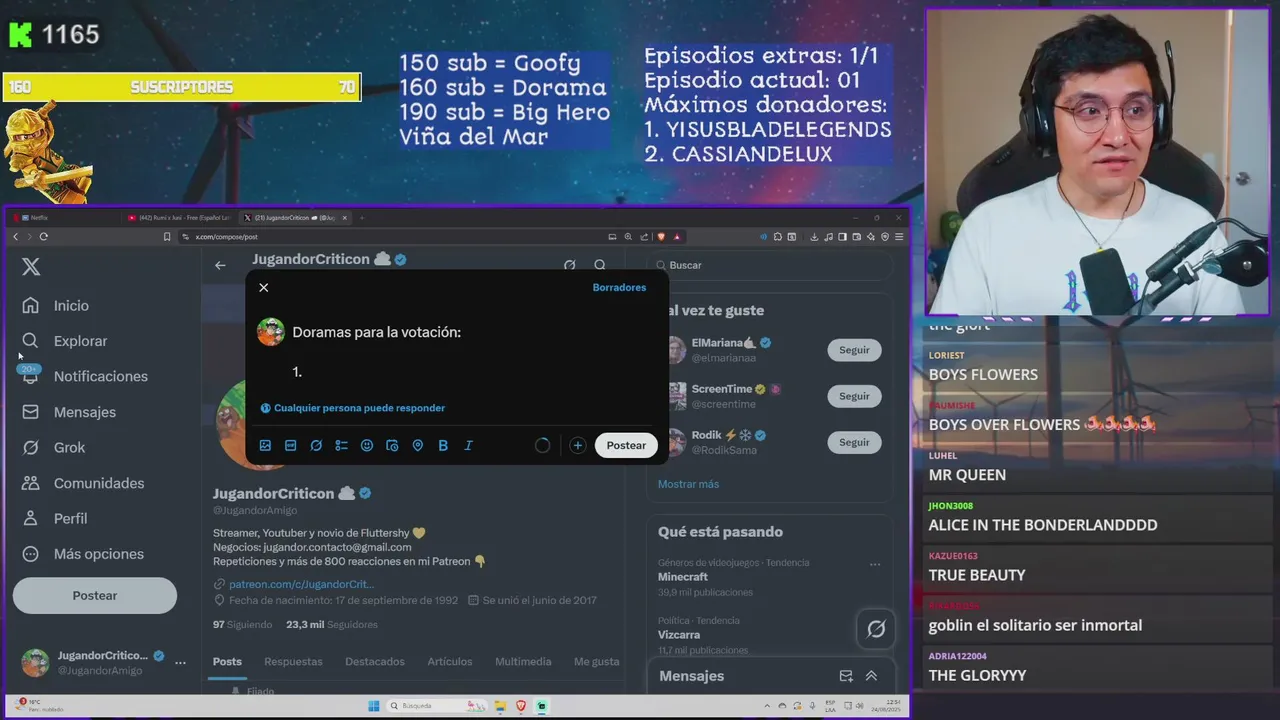
Task: Click Grok icon in profile header
Action: (569, 265)
